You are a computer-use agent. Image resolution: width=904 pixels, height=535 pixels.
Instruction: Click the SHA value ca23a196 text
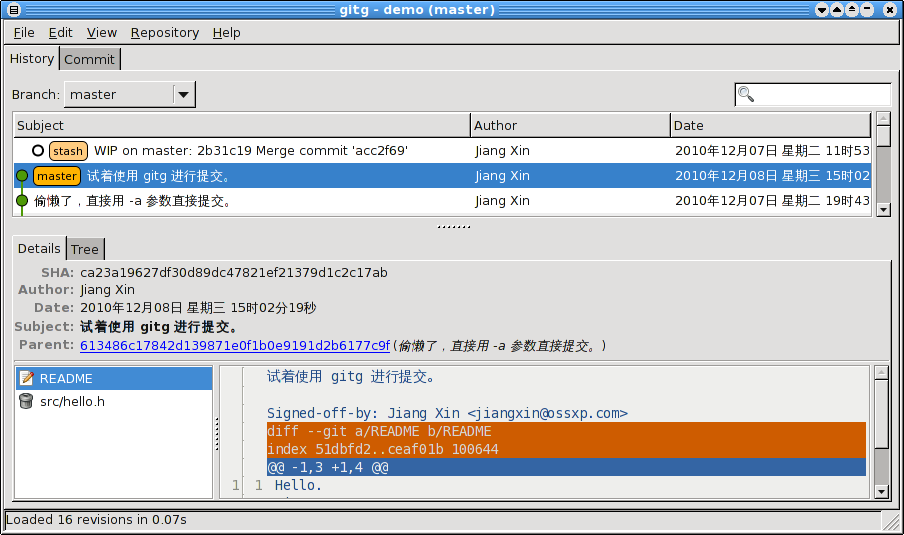point(233,273)
